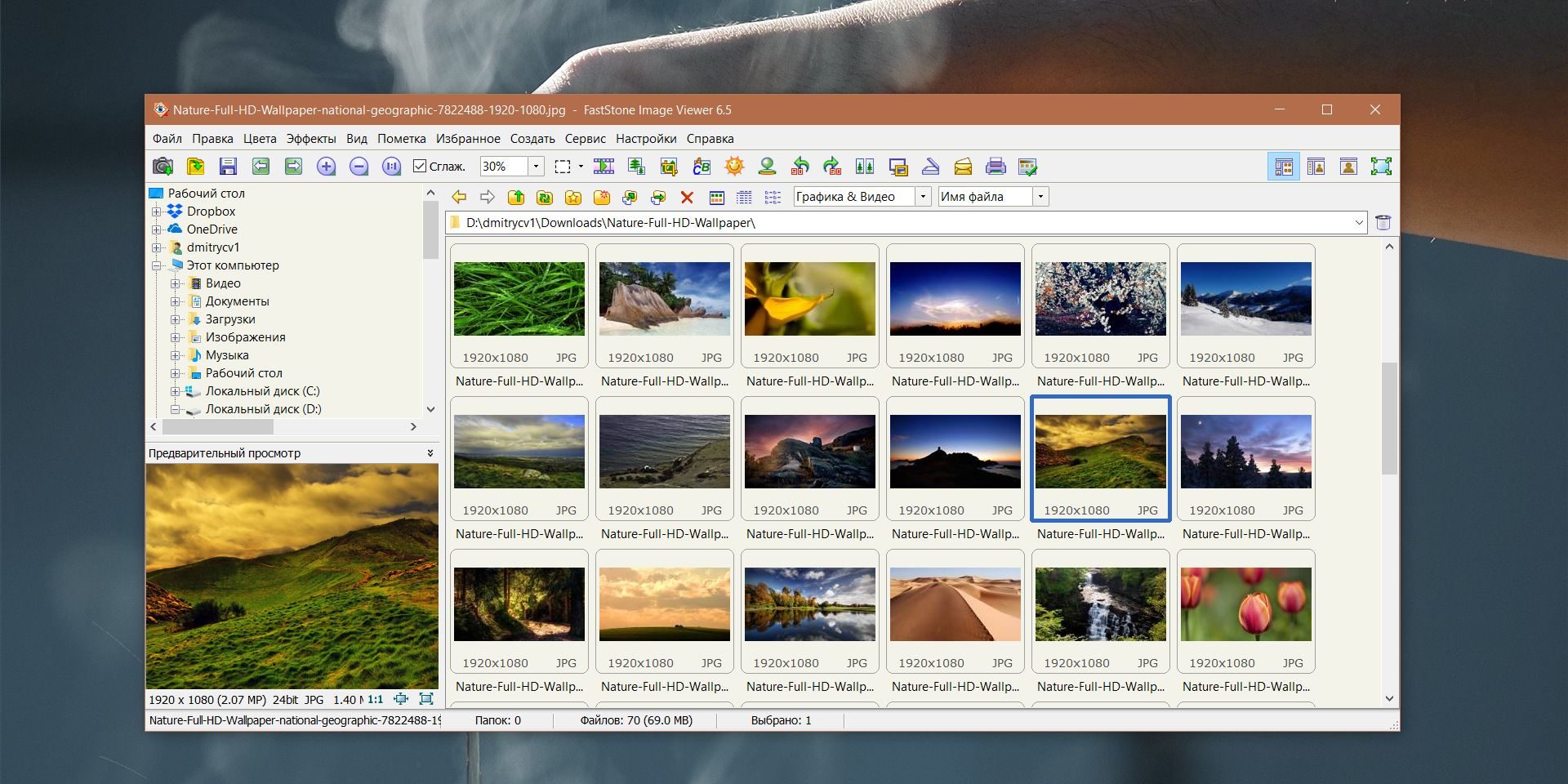The height and width of the screenshot is (784, 1568).
Task: Open the Настройки menu
Action: [646, 139]
